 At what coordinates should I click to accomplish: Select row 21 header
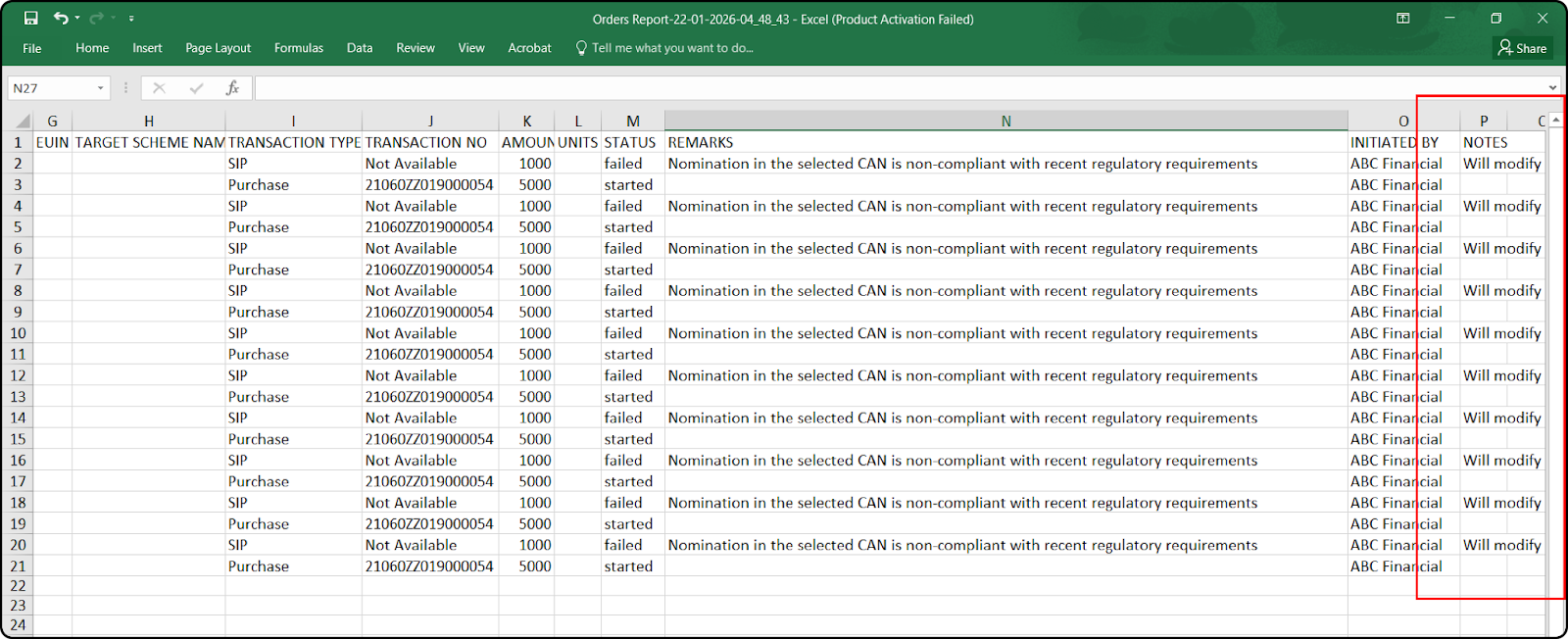click(x=17, y=566)
